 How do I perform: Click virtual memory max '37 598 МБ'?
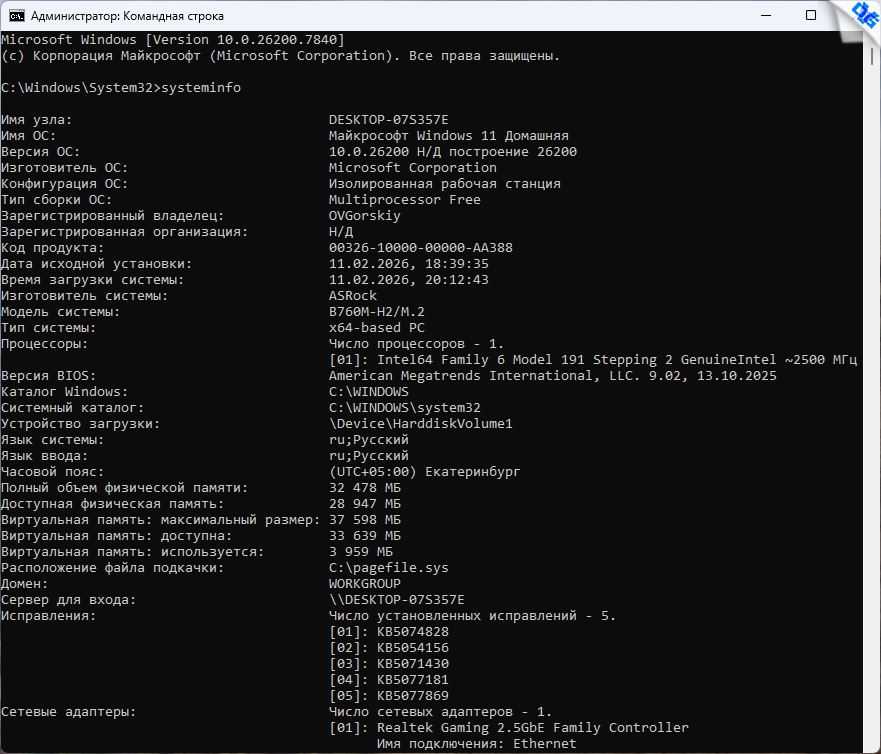pyautogui.click(x=365, y=520)
